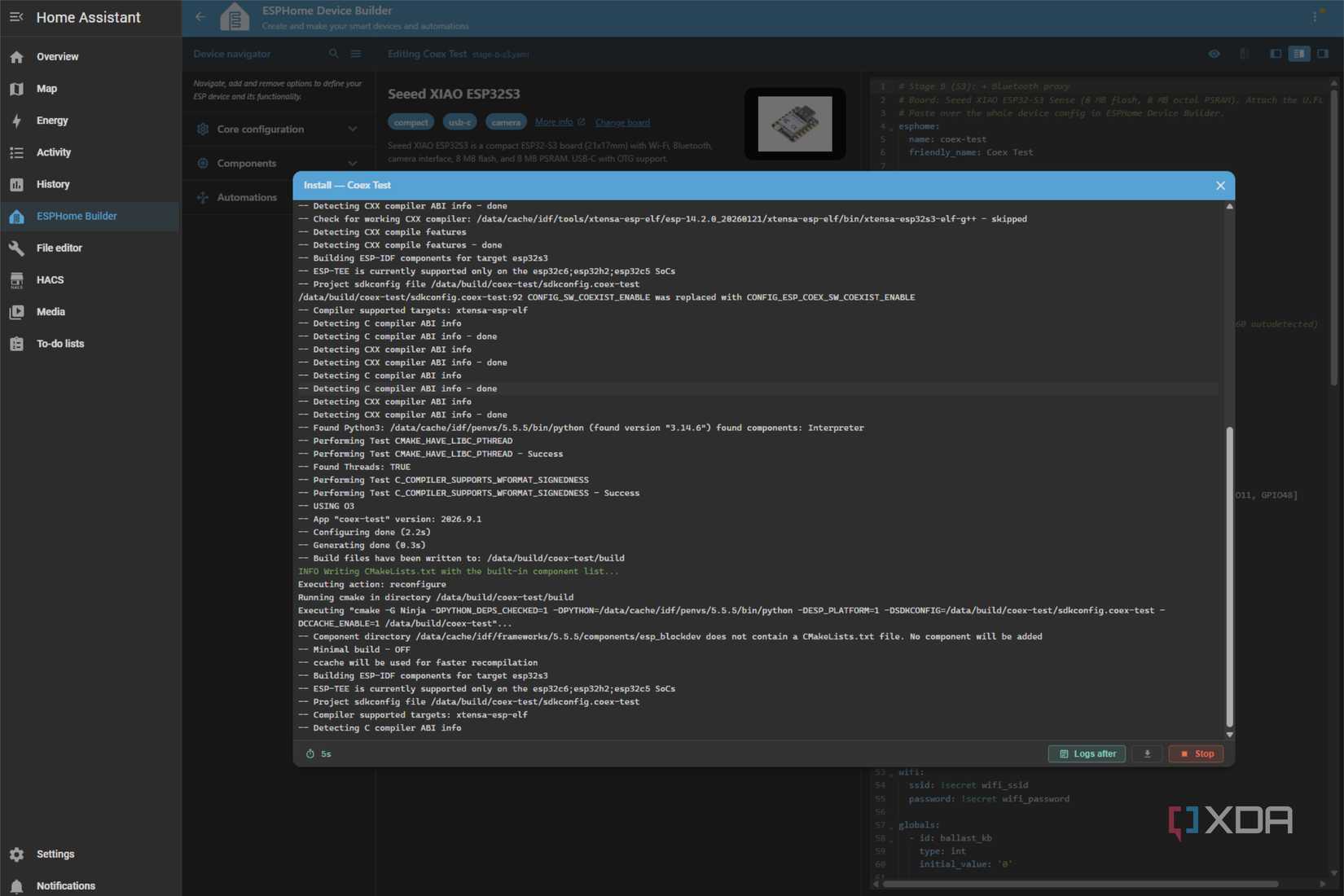The height and width of the screenshot is (896, 1344).
Task: Click the Change board link
Action: pos(622,123)
